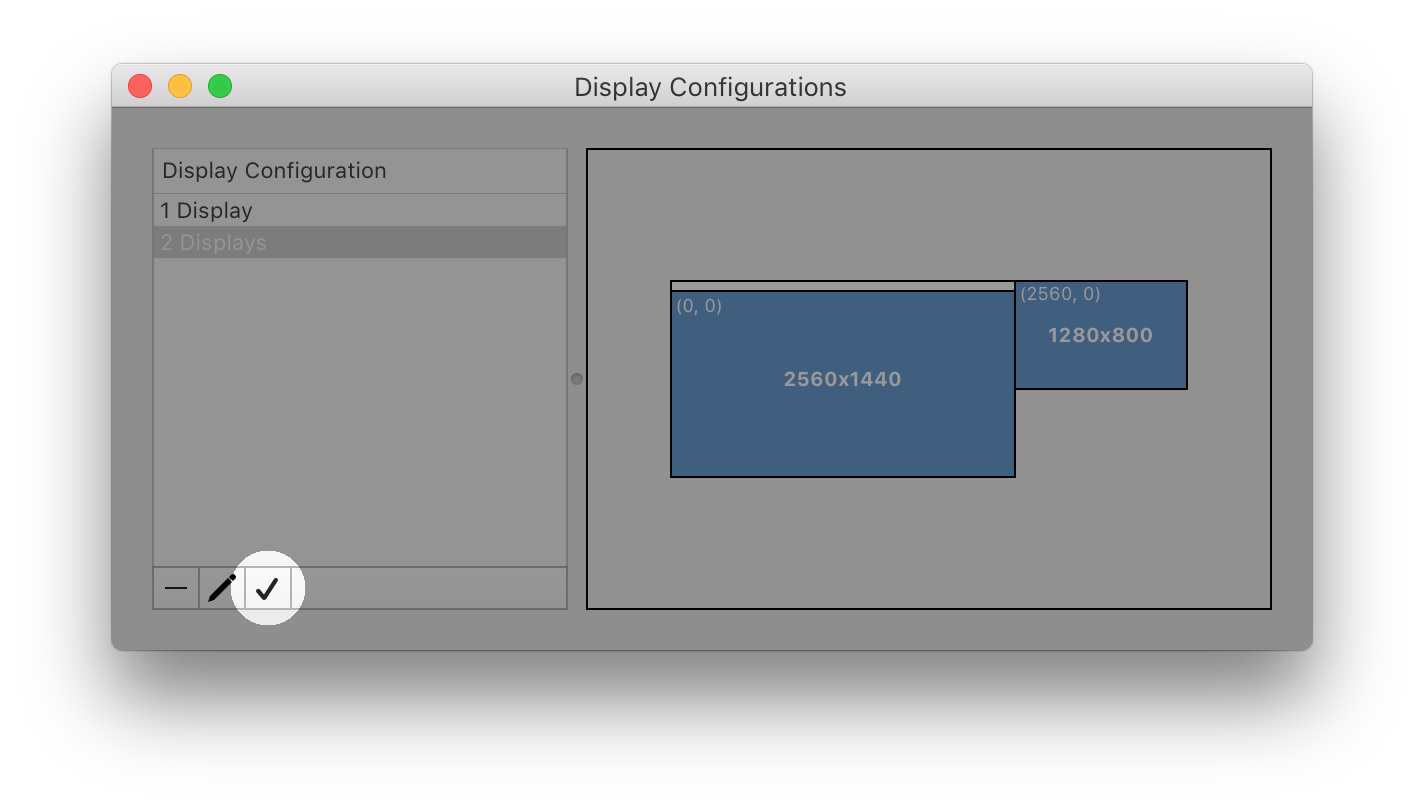Click the green zoom traffic light

tap(220, 86)
